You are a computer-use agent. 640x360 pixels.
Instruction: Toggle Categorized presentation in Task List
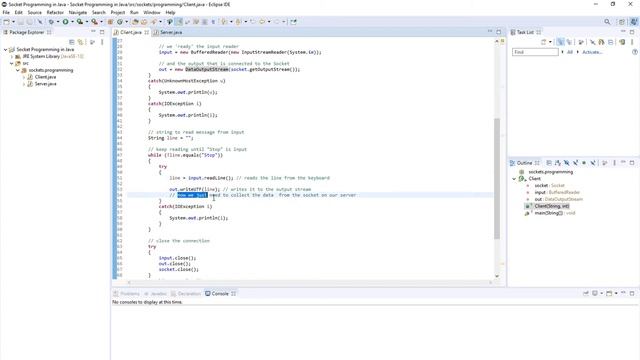(560, 42)
